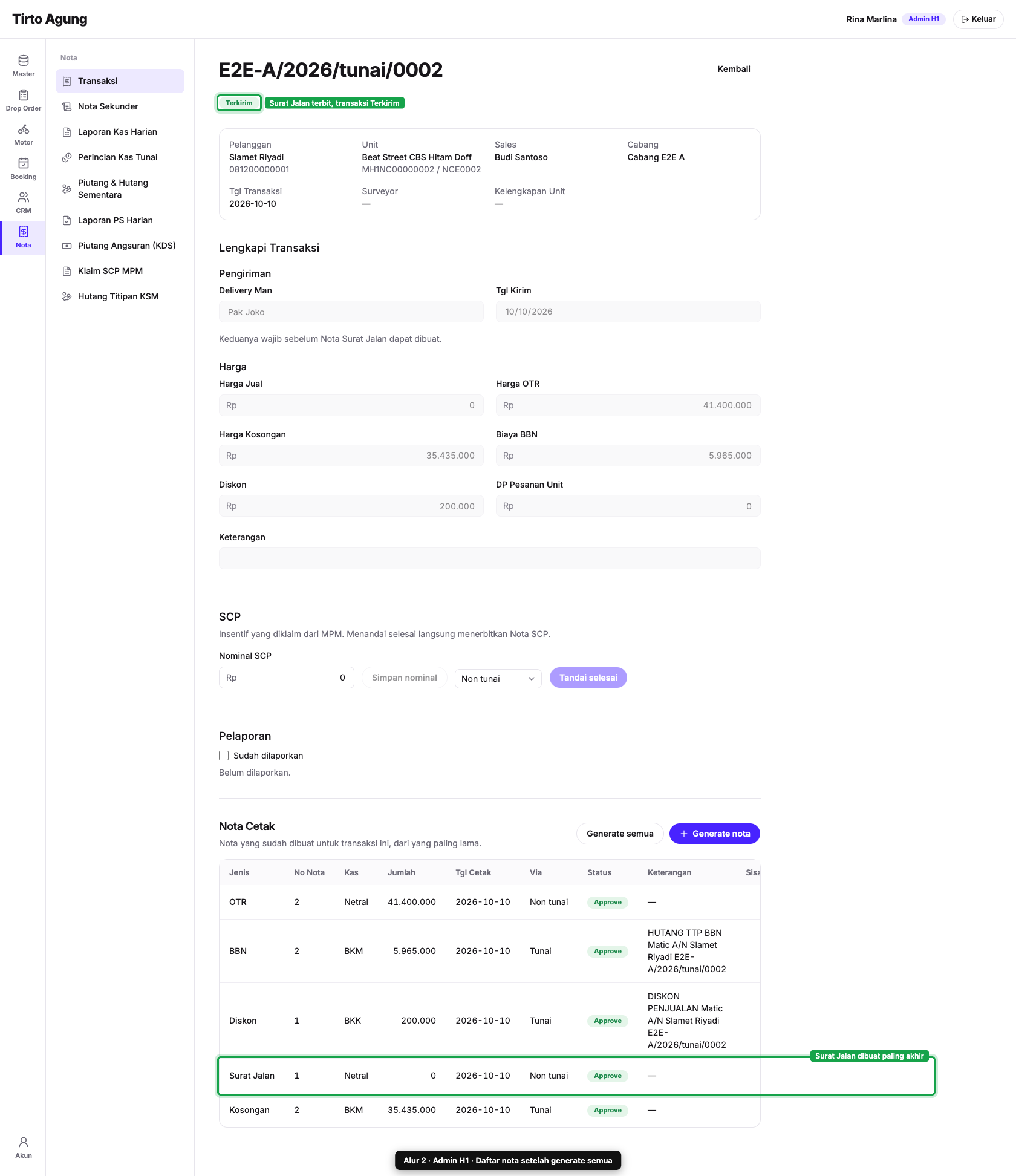The width and height of the screenshot is (1016, 1176).
Task: Click the Hutang Titipan KSM icon
Action: click(67, 296)
